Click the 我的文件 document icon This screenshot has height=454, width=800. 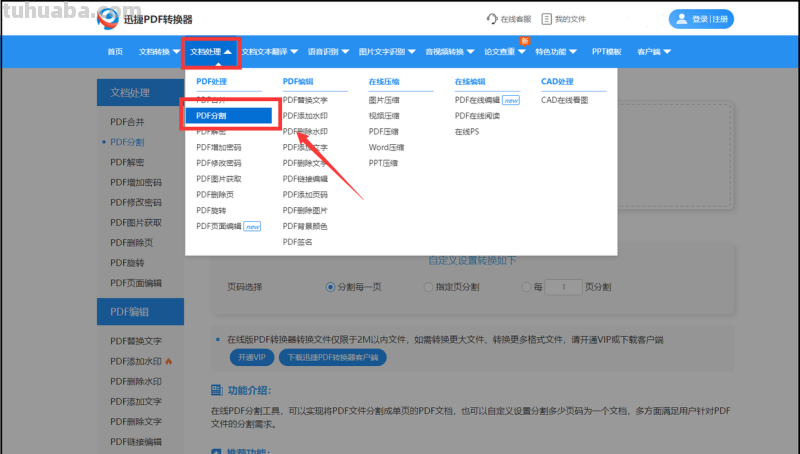[x=546, y=19]
